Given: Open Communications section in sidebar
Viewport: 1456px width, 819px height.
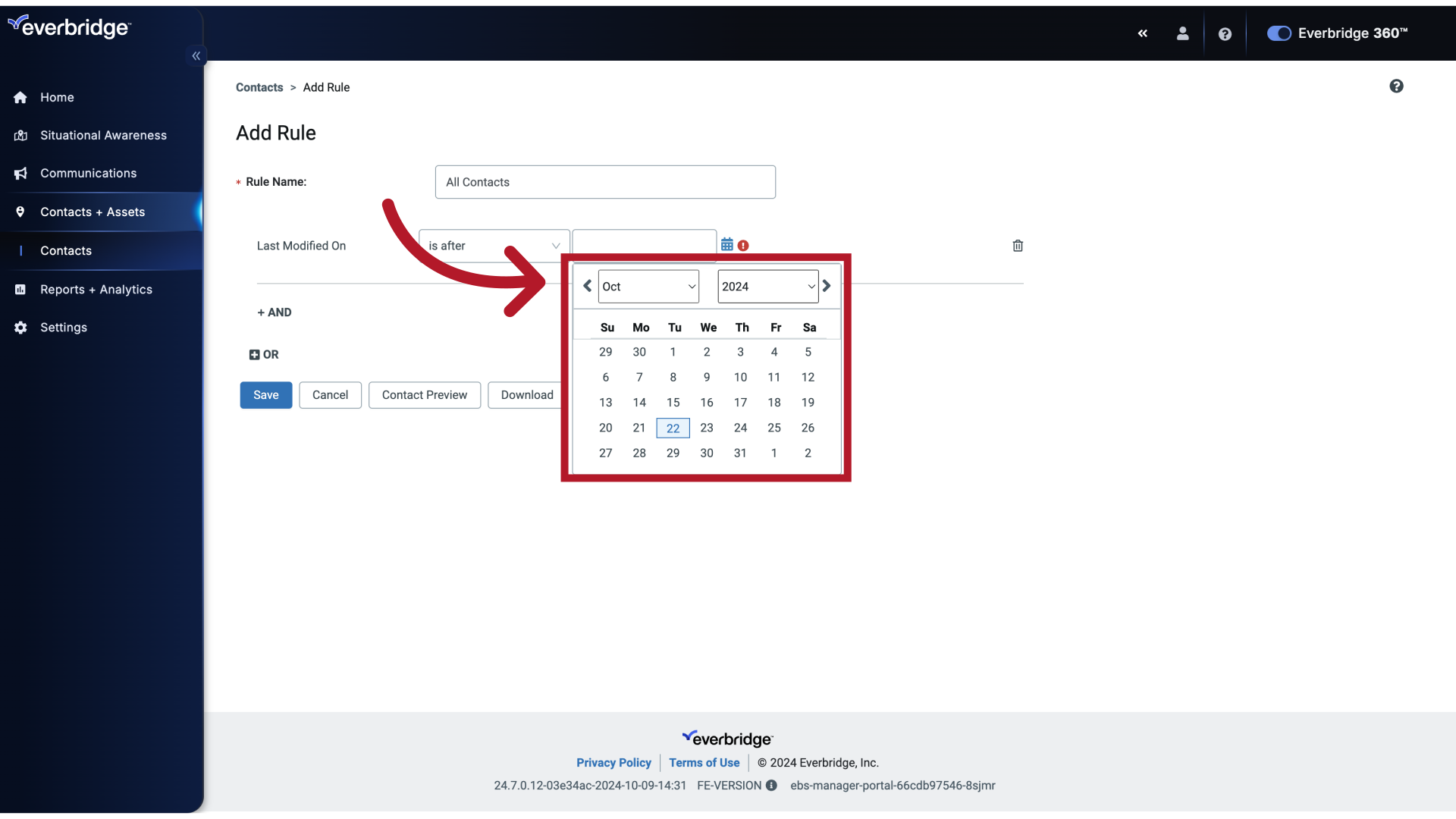Looking at the screenshot, I should 88,173.
